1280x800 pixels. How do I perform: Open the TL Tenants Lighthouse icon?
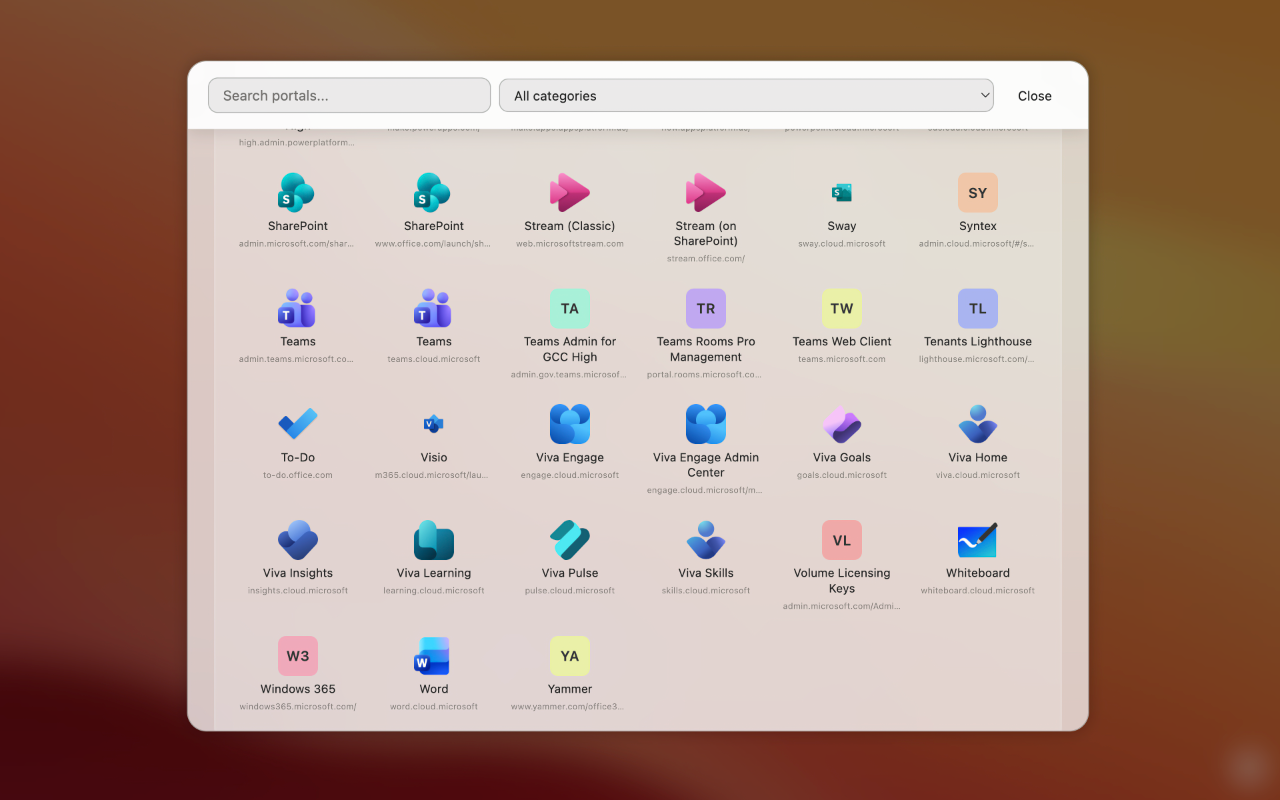pyautogui.click(x=978, y=309)
